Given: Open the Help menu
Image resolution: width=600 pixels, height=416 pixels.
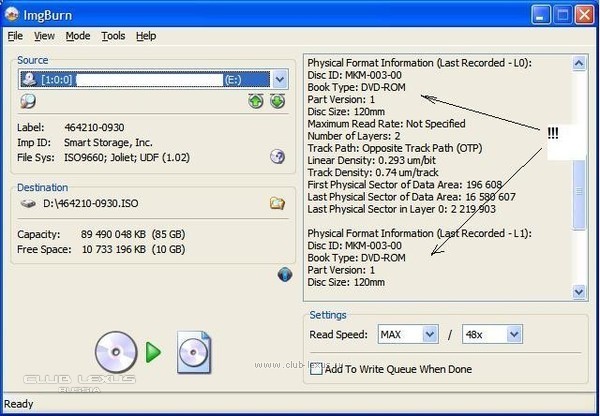Looking at the screenshot, I should click(x=146, y=36).
